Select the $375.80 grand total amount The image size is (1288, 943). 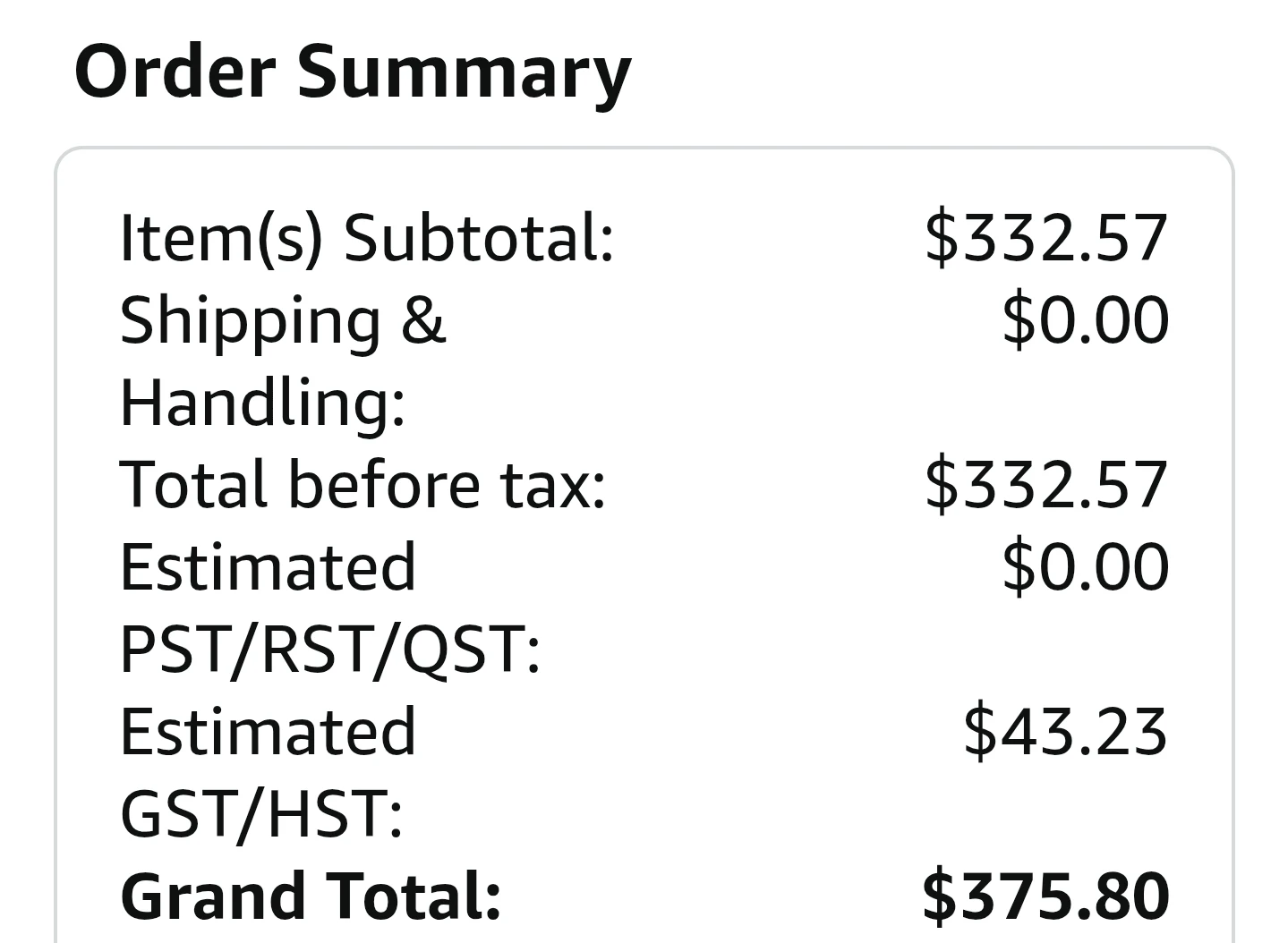point(1045,896)
